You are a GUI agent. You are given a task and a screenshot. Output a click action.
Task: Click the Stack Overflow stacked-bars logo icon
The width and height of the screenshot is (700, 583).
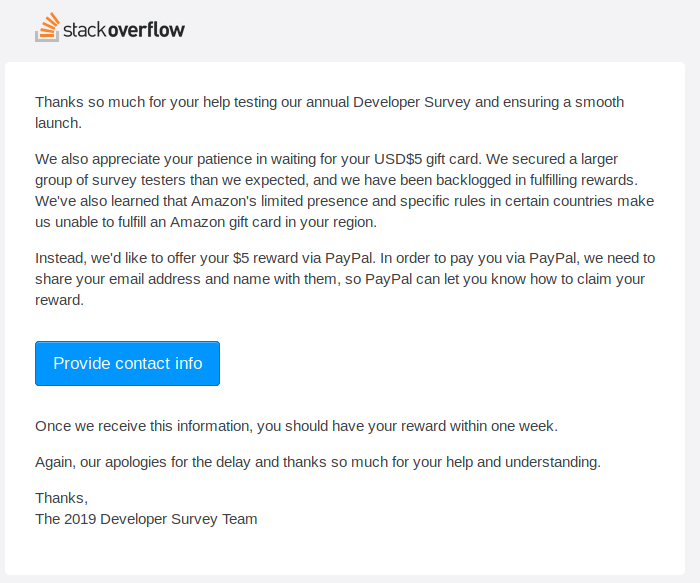coord(47,28)
